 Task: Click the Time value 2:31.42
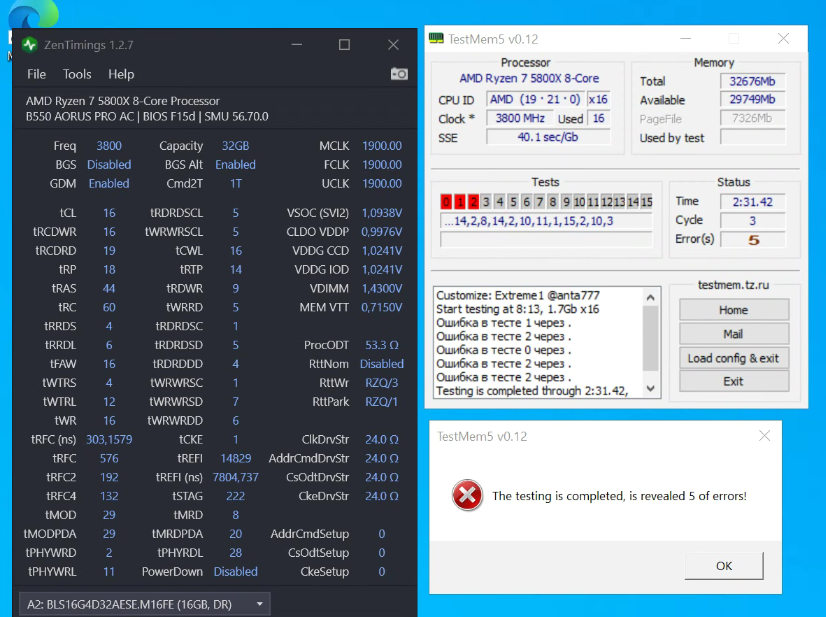coord(752,202)
